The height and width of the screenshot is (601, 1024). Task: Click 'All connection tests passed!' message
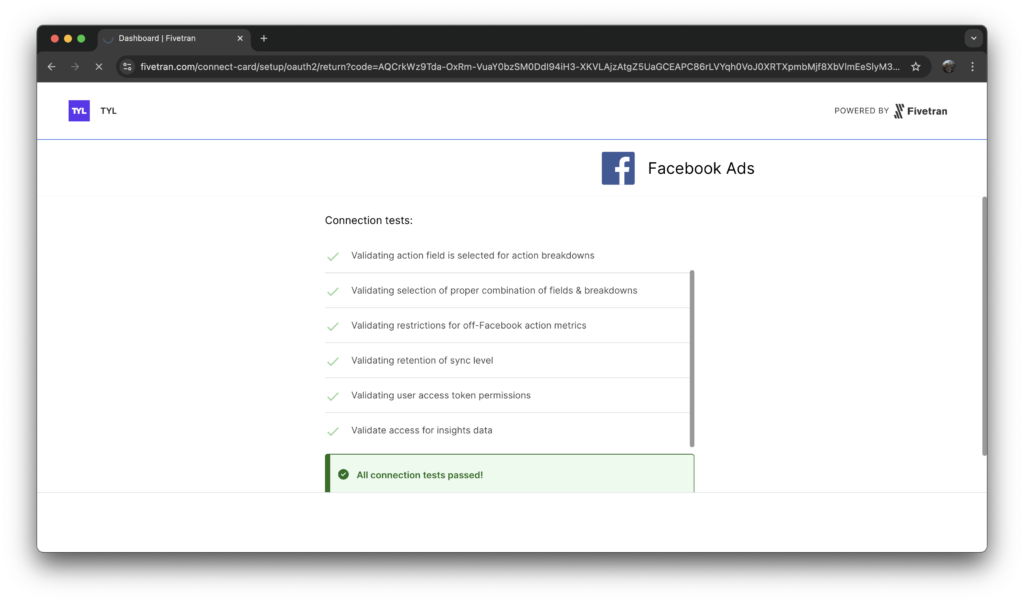point(420,475)
